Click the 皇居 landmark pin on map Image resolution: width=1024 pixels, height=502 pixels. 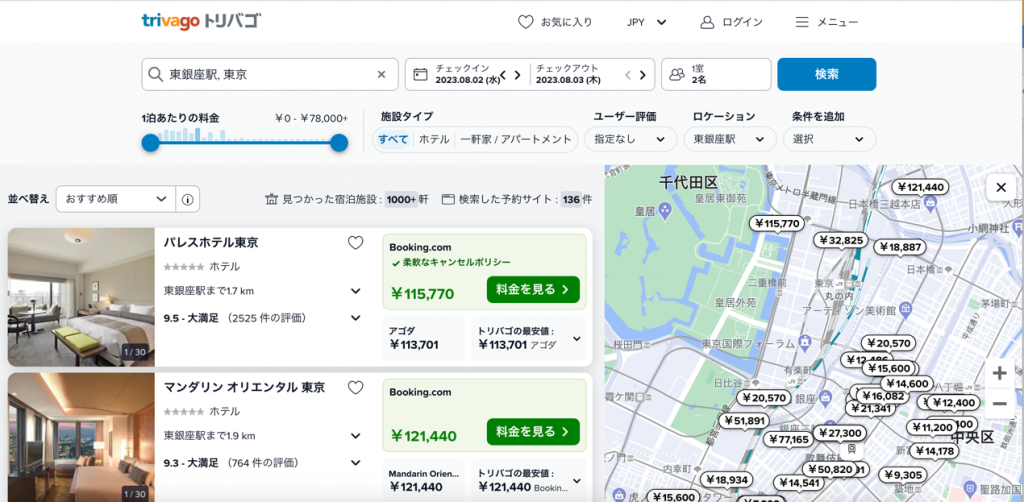[664, 210]
